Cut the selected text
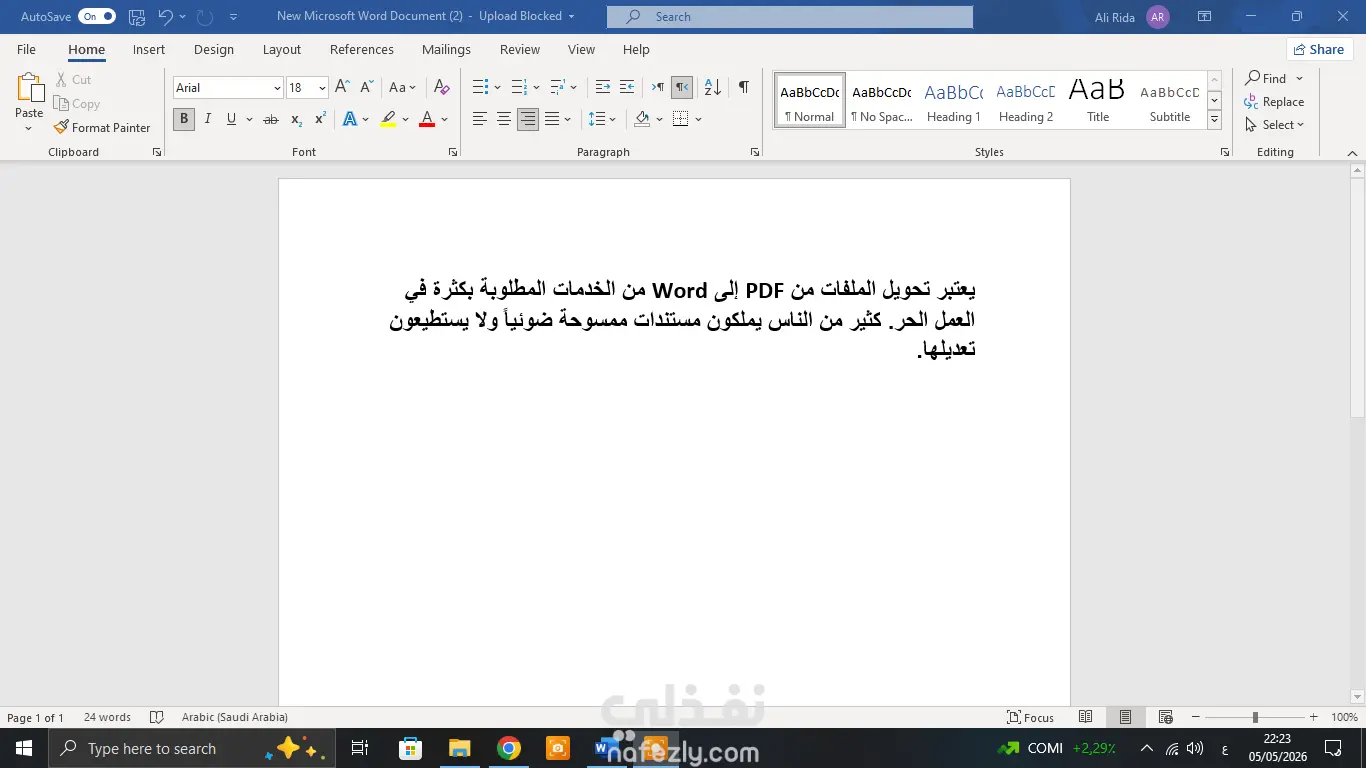Screen dimensions: 1366x768 coord(72,79)
